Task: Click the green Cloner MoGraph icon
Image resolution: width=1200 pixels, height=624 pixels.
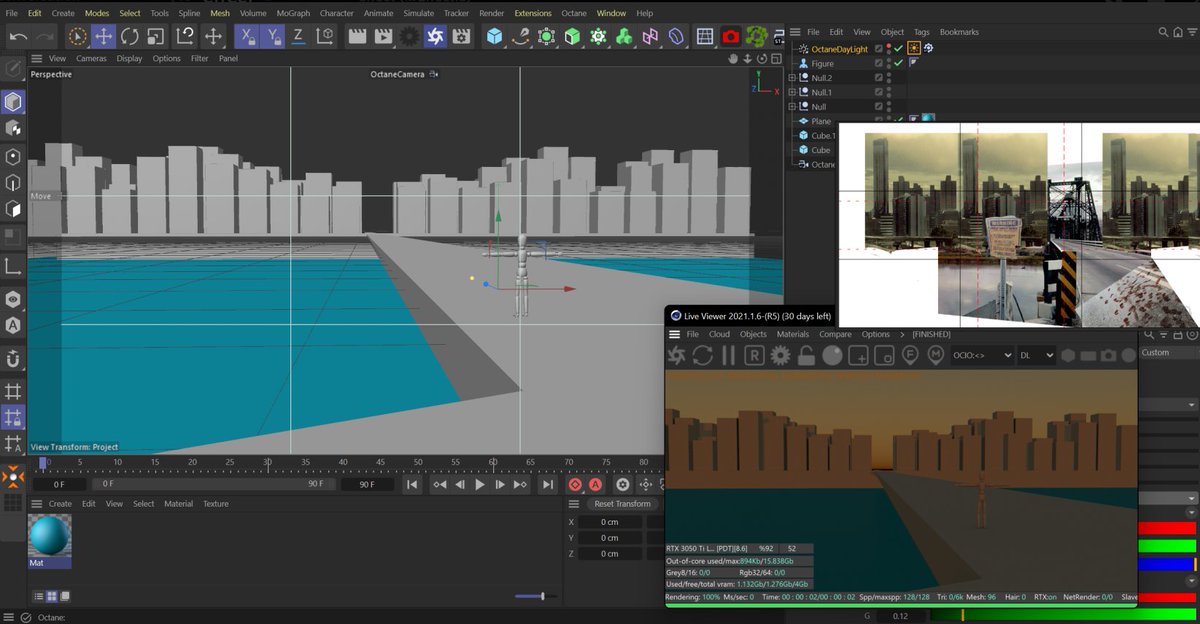Action: pyautogui.click(x=623, y=36)
